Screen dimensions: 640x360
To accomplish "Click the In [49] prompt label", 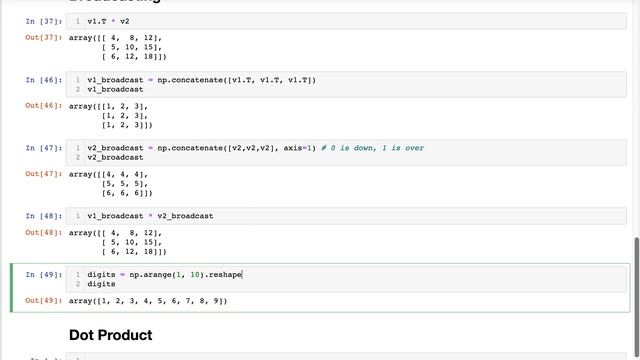I will (x=44, y=275).
